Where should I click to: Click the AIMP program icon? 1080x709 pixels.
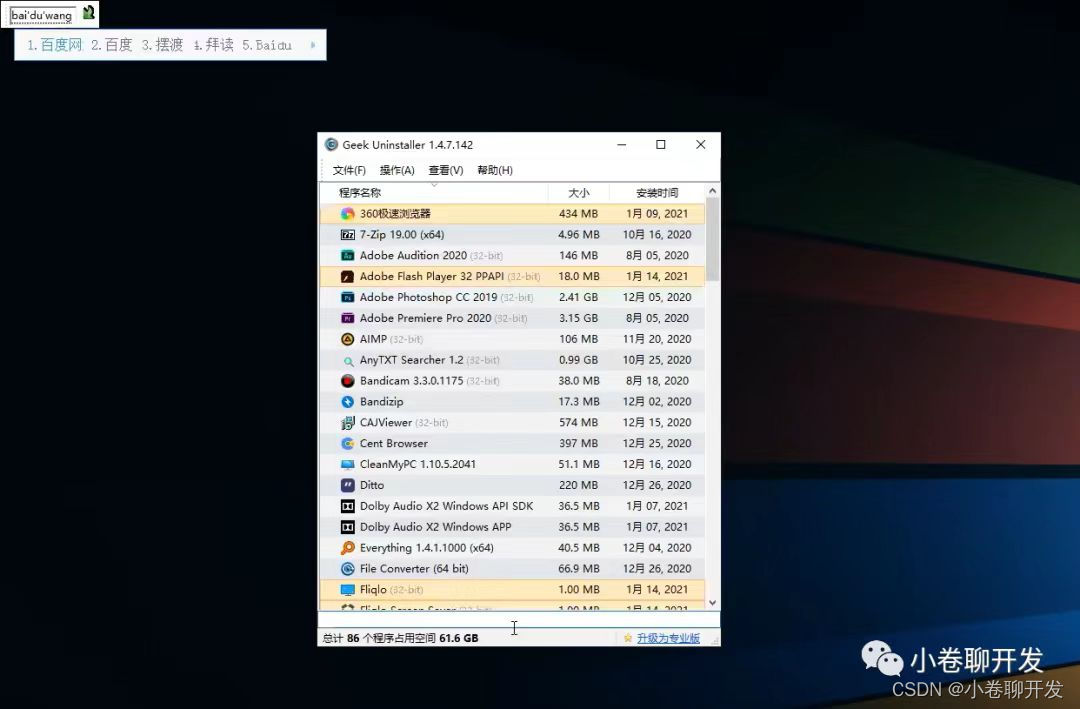click(348, 339)
